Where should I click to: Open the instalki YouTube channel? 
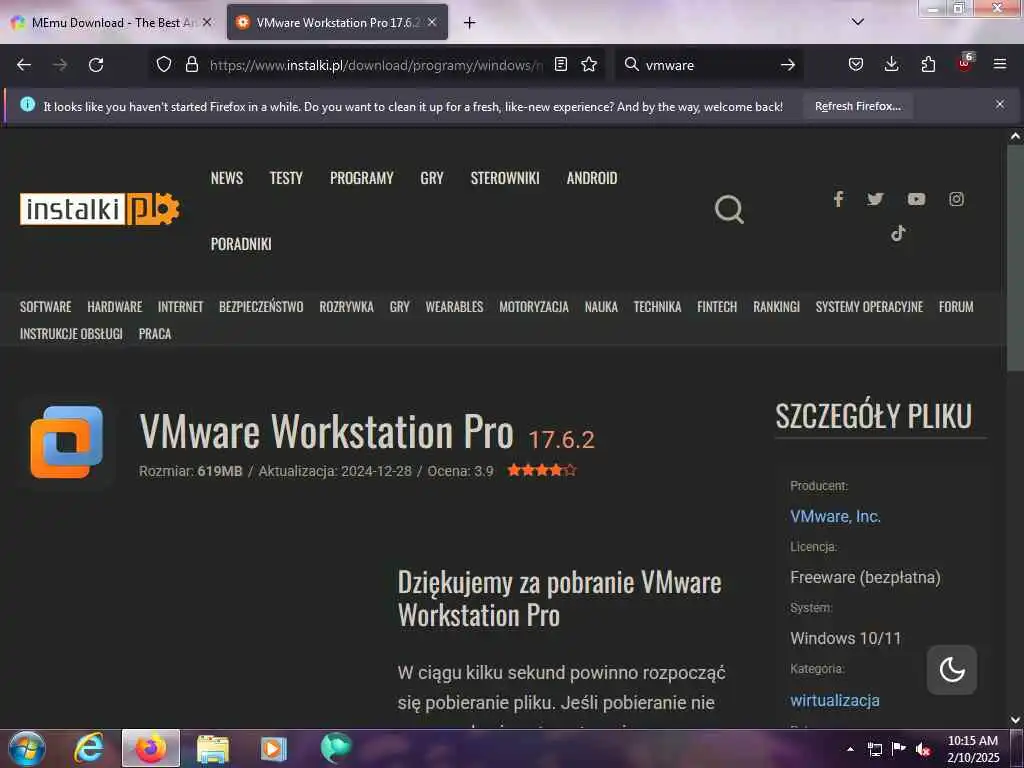pyautogui.click(x=916, y=199)
